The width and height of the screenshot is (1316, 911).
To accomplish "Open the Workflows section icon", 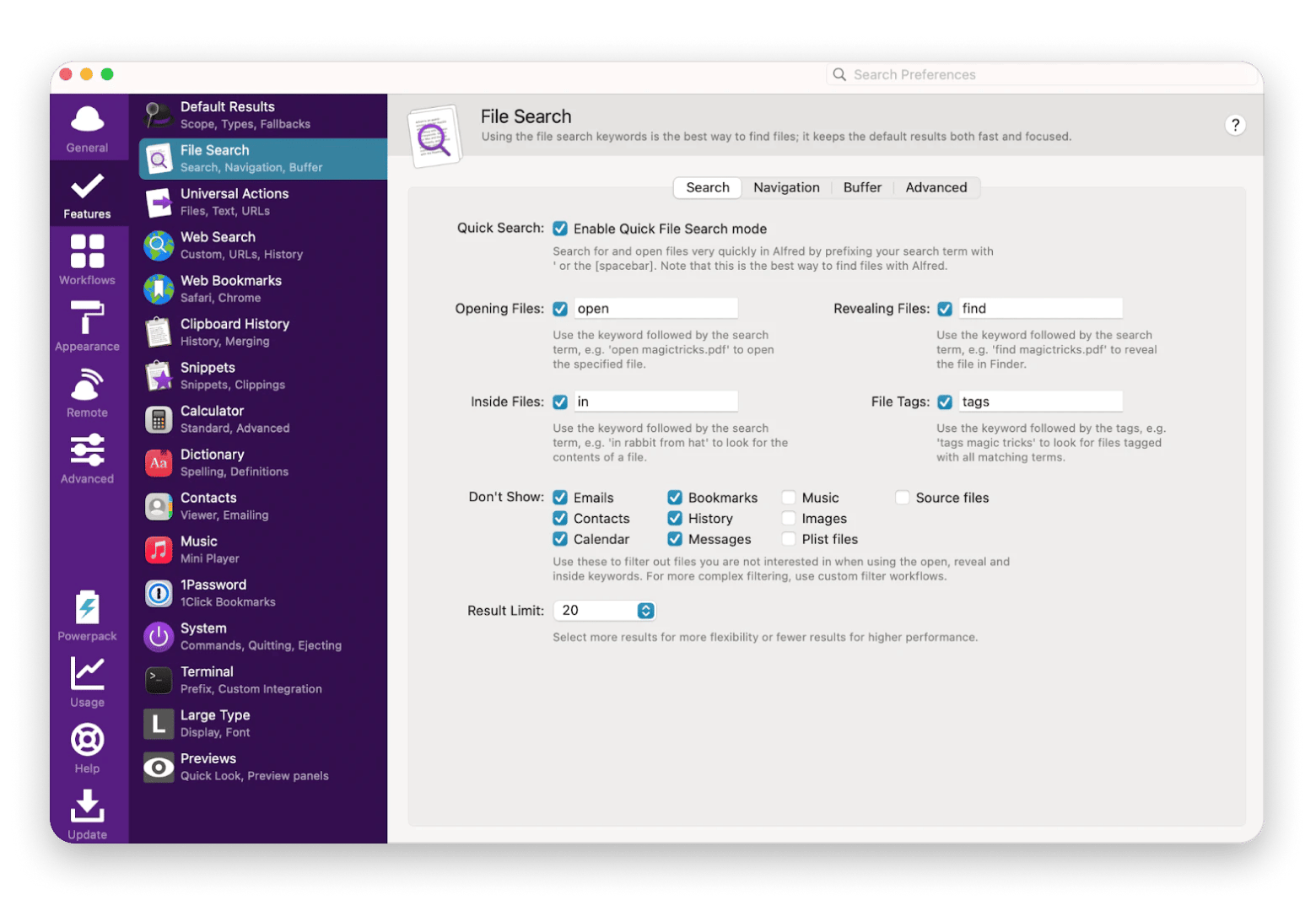I will pyautogui.click(x=87, y=251).
